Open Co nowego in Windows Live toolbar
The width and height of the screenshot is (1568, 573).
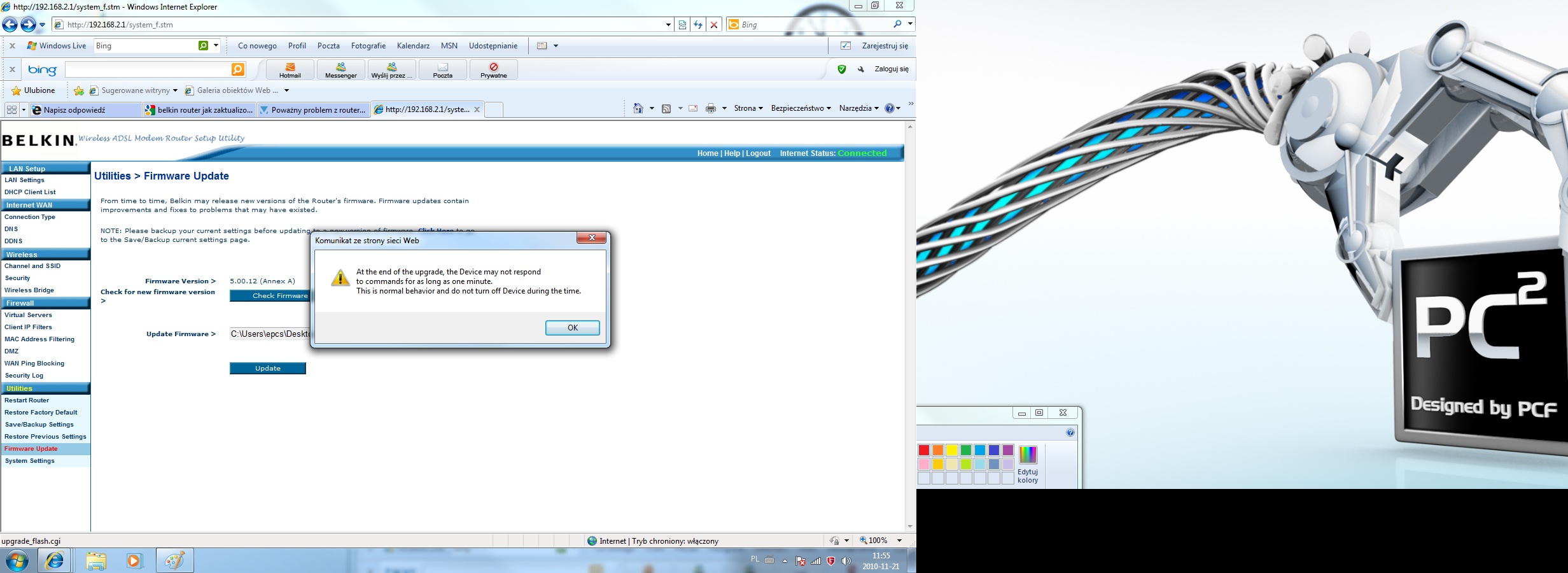(257, 46)
